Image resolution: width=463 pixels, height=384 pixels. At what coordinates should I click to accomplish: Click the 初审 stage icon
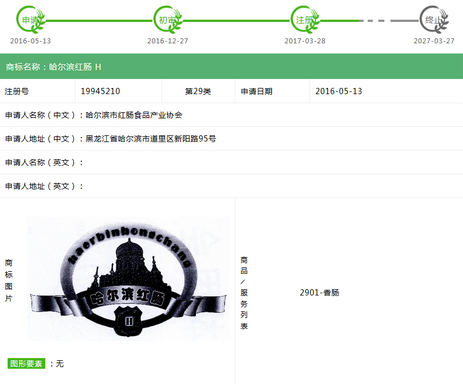[168, 20]
